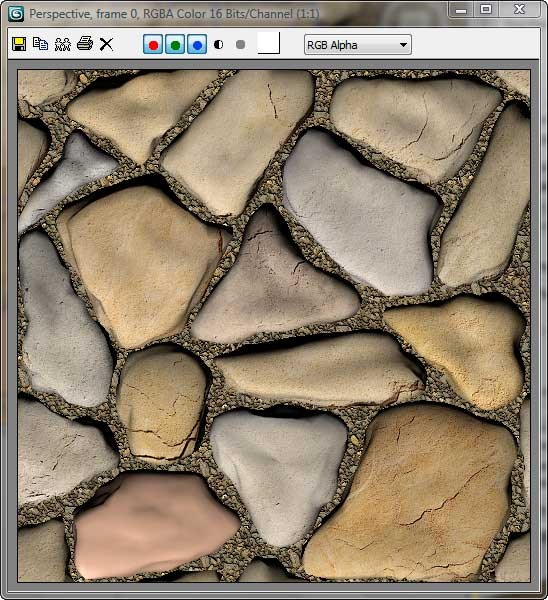Copy the rendered image to clipboard

tap(40, 44)
